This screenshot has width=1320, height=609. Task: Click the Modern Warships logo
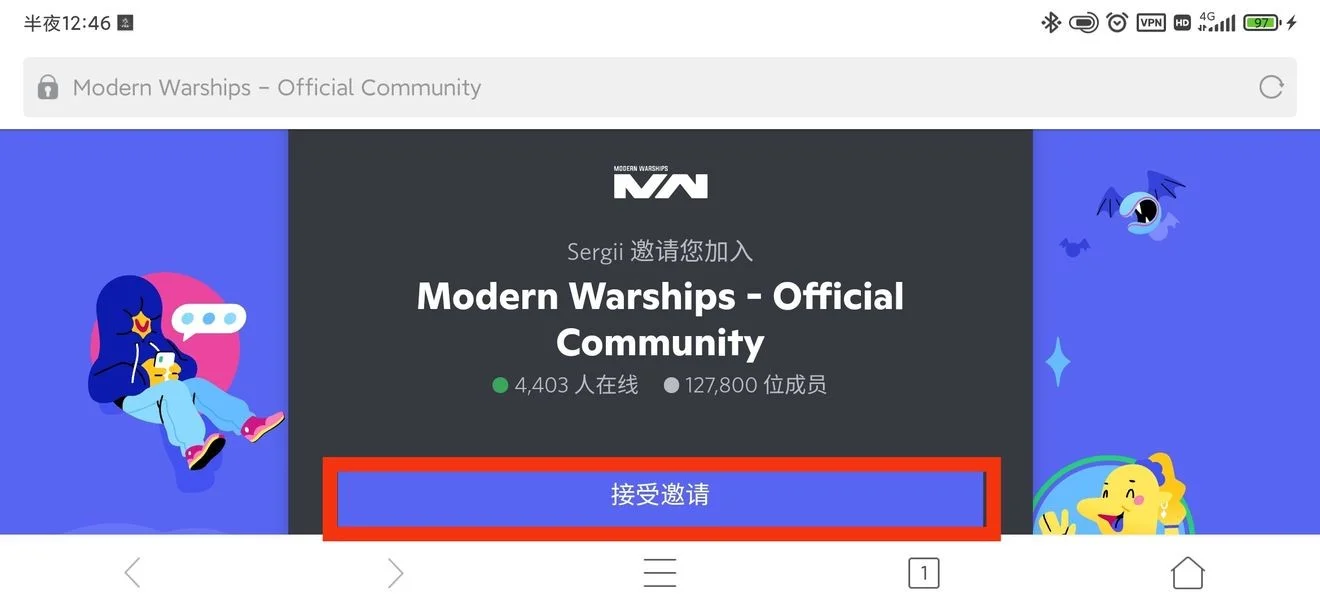click(660, 182)
